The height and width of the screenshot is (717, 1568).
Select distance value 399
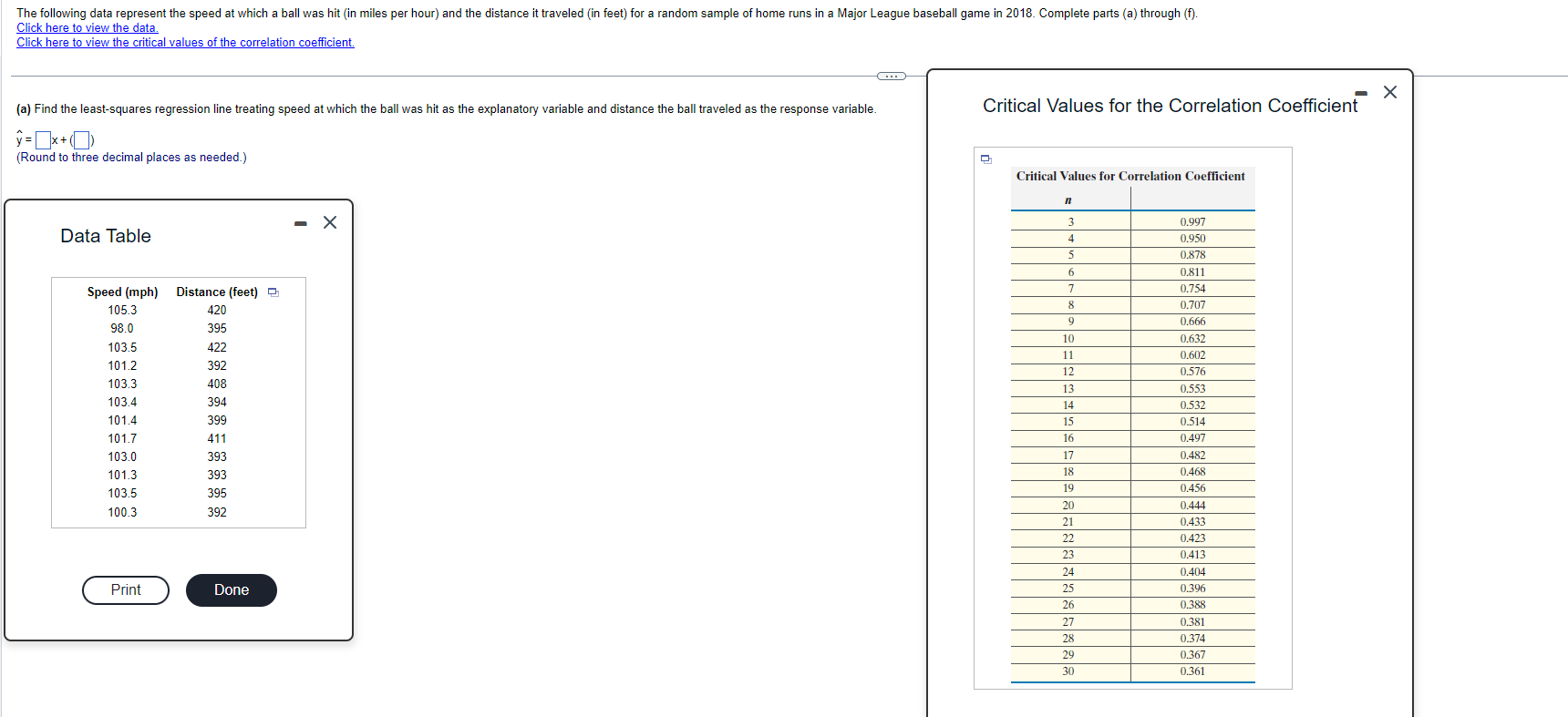coord(217,421)
